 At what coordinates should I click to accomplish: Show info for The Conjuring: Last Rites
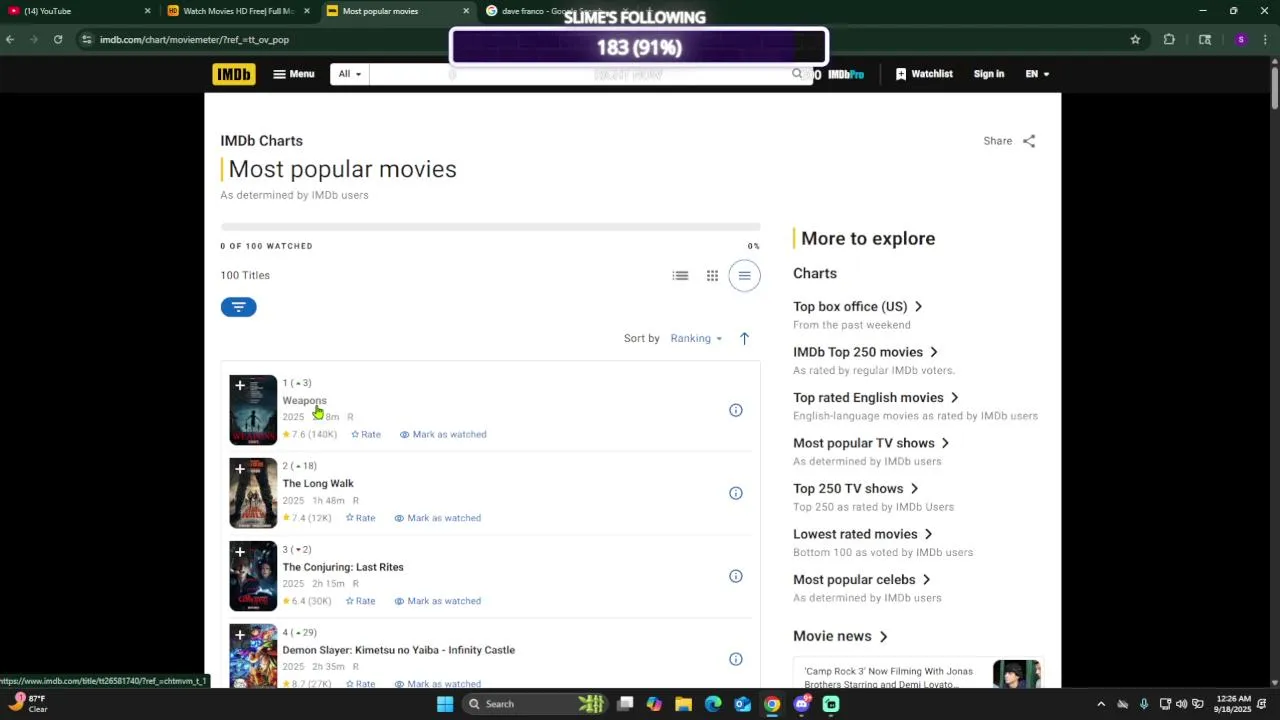tap(736, 576)
